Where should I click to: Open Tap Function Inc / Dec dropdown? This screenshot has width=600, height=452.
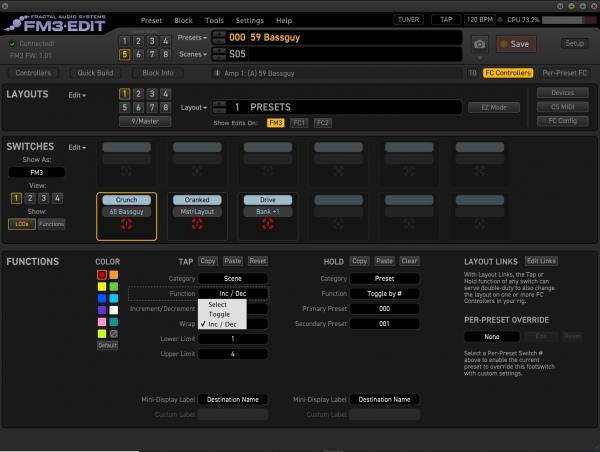pos(233,294)
